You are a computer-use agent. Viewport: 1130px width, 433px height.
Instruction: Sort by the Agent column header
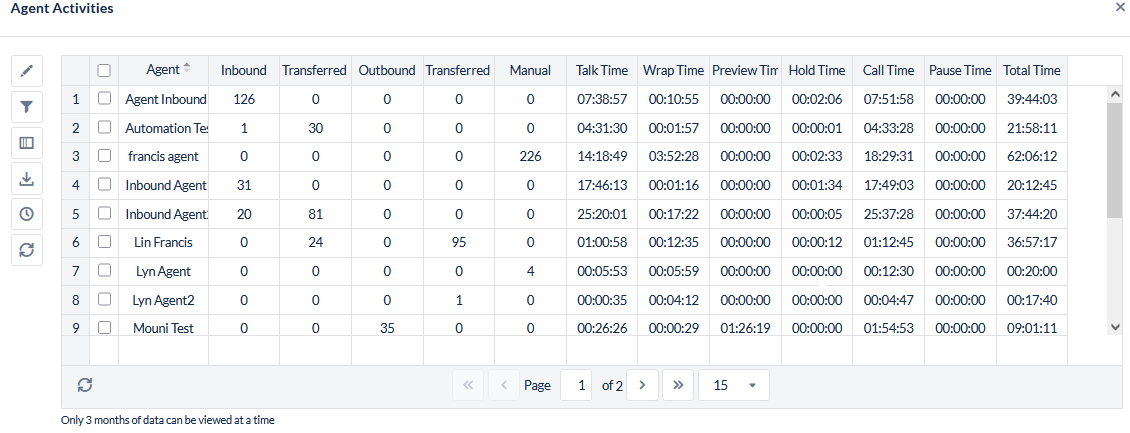pos(163,70)
